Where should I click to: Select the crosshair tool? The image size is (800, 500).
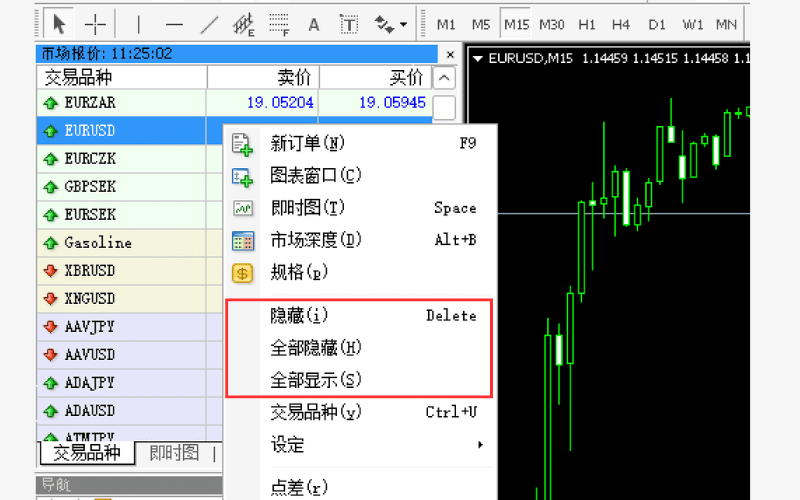pos(95,24)
